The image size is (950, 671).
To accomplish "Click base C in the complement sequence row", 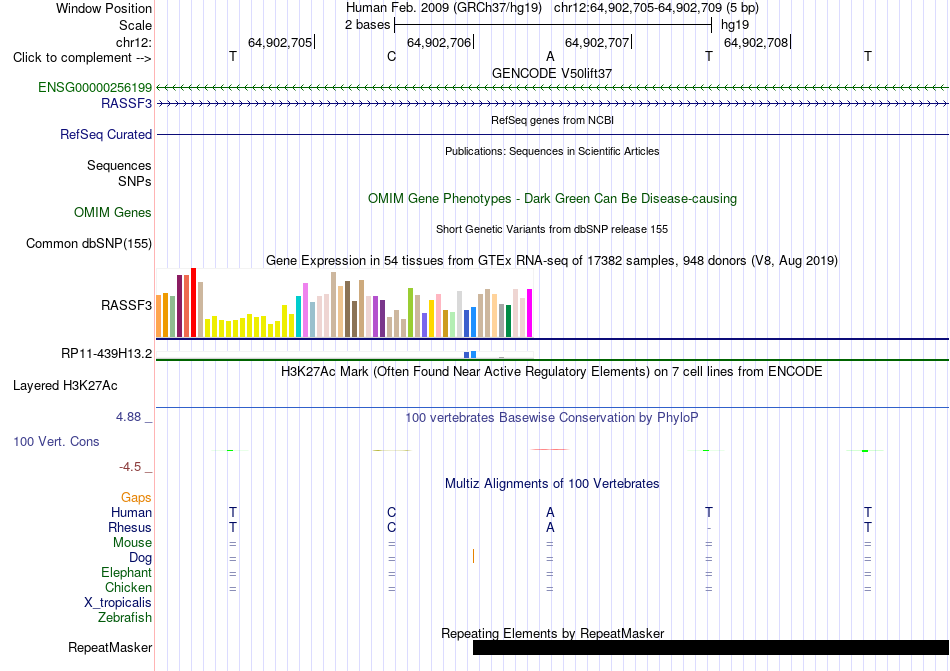I will [x=391, y=56].
